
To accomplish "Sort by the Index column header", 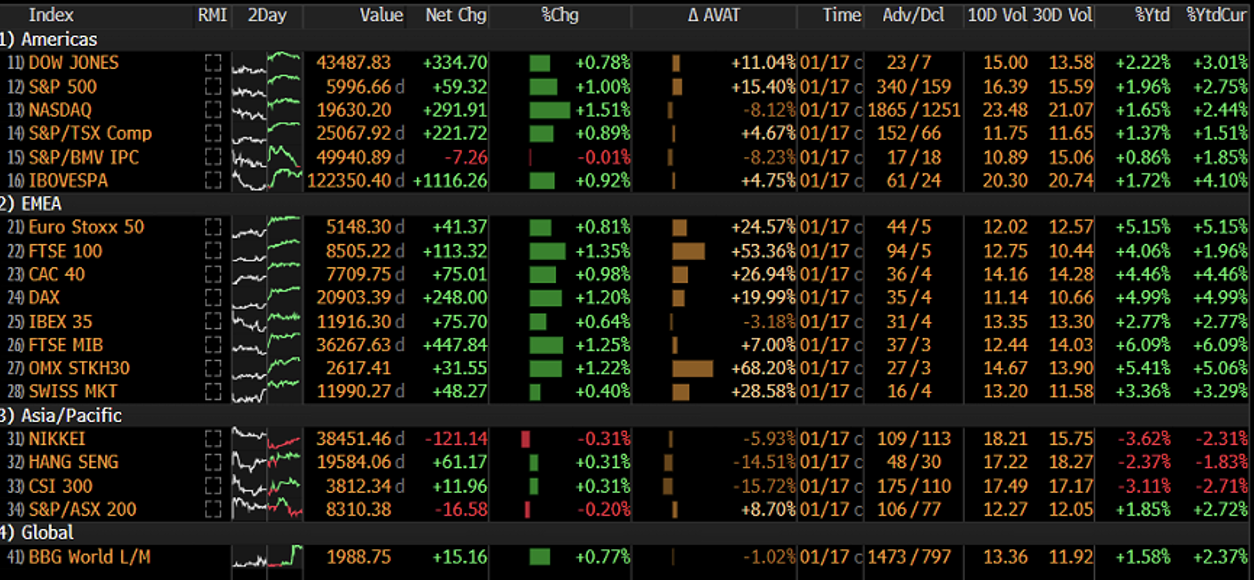I will click(49, 15).
